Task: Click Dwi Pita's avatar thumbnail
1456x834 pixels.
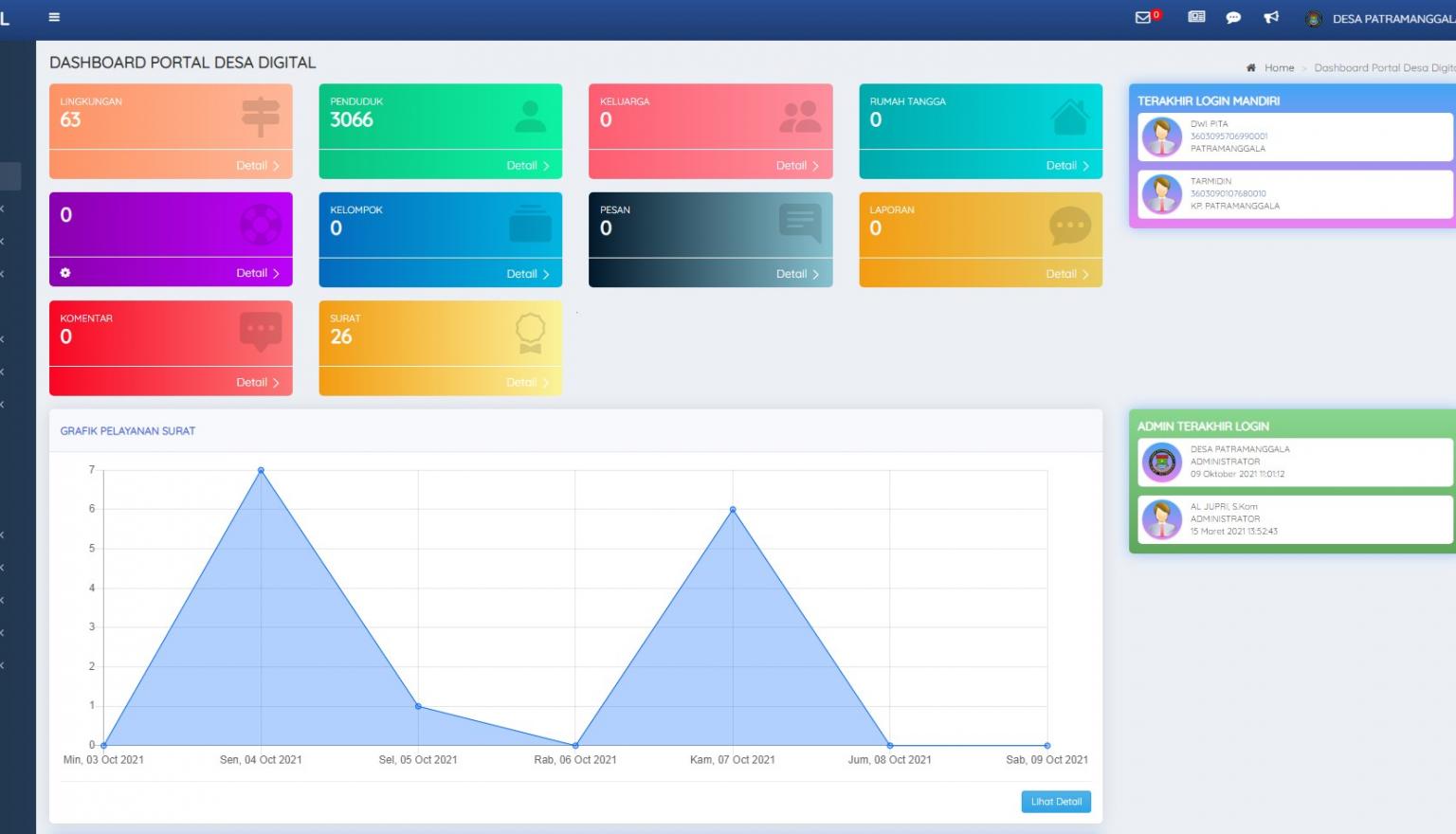Action: pos(1161,136)
